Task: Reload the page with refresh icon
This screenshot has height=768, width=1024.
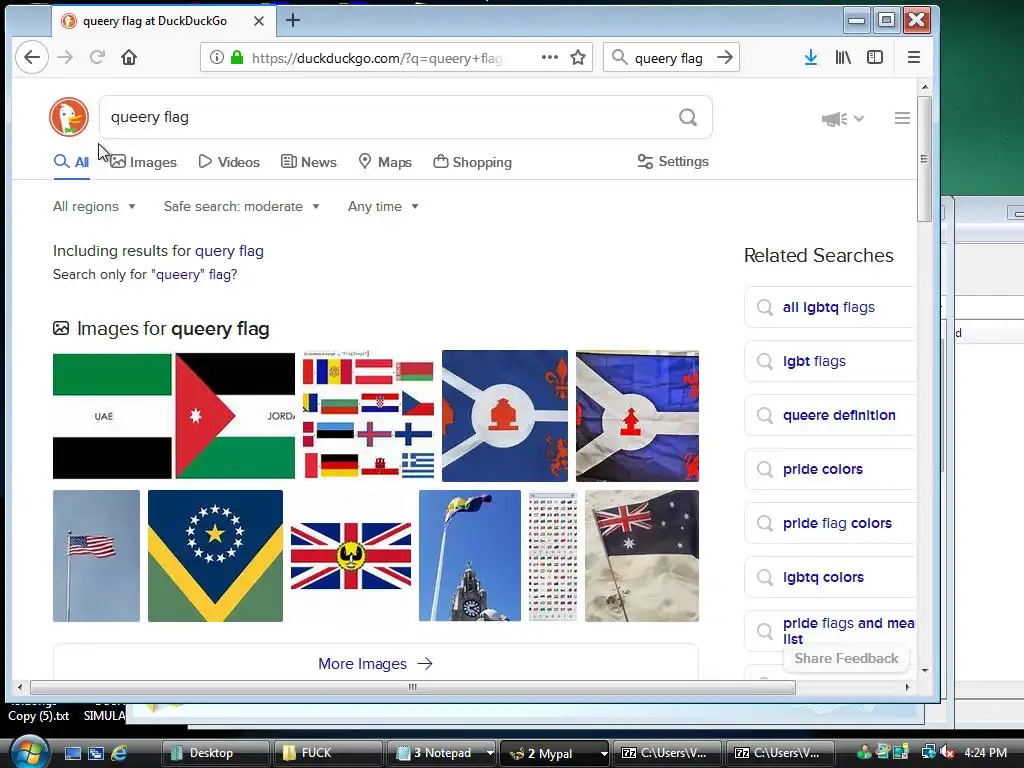Action: [97, 57]
